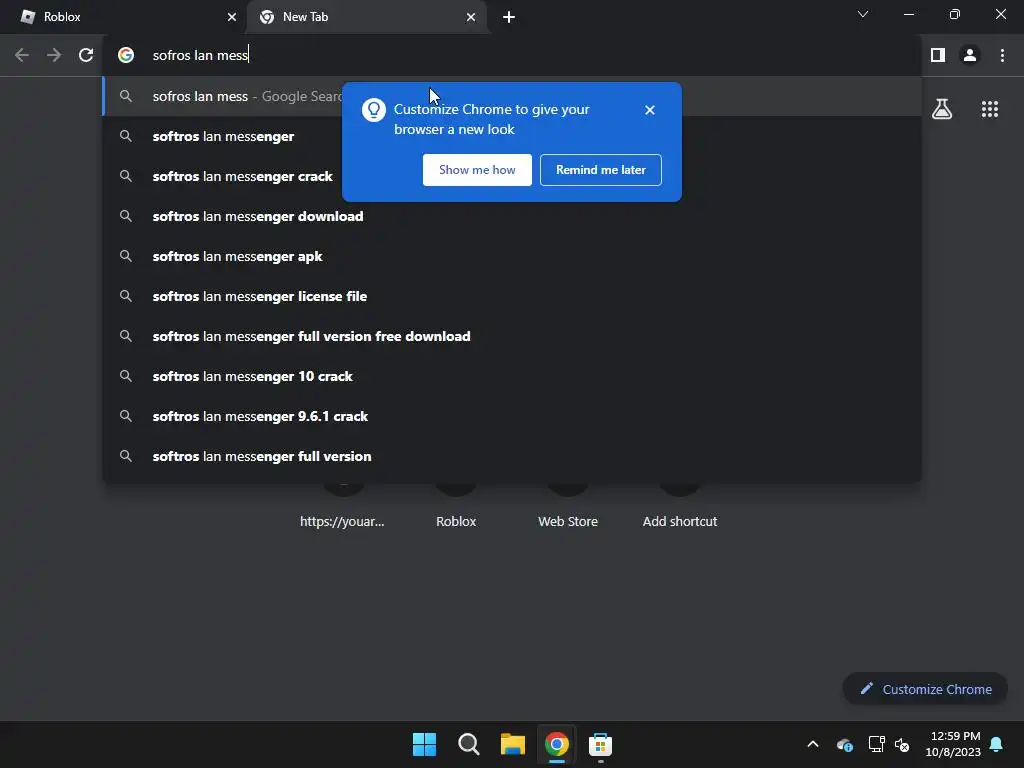Open the Search Labs flask icon
Viewport: 1024px width, 768px height.
pos(942,109)
